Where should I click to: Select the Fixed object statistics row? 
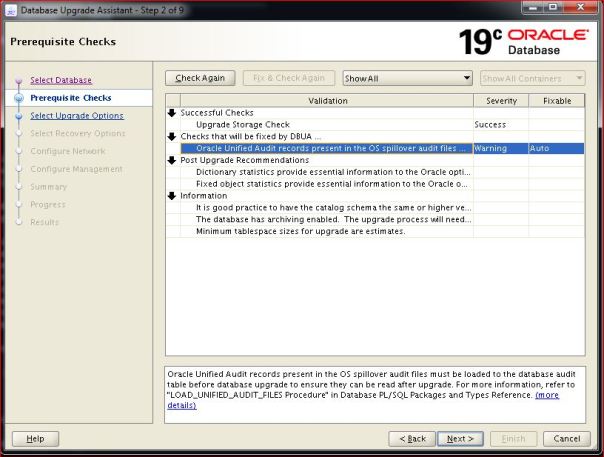pyautogui.click(x=330, y=184)
